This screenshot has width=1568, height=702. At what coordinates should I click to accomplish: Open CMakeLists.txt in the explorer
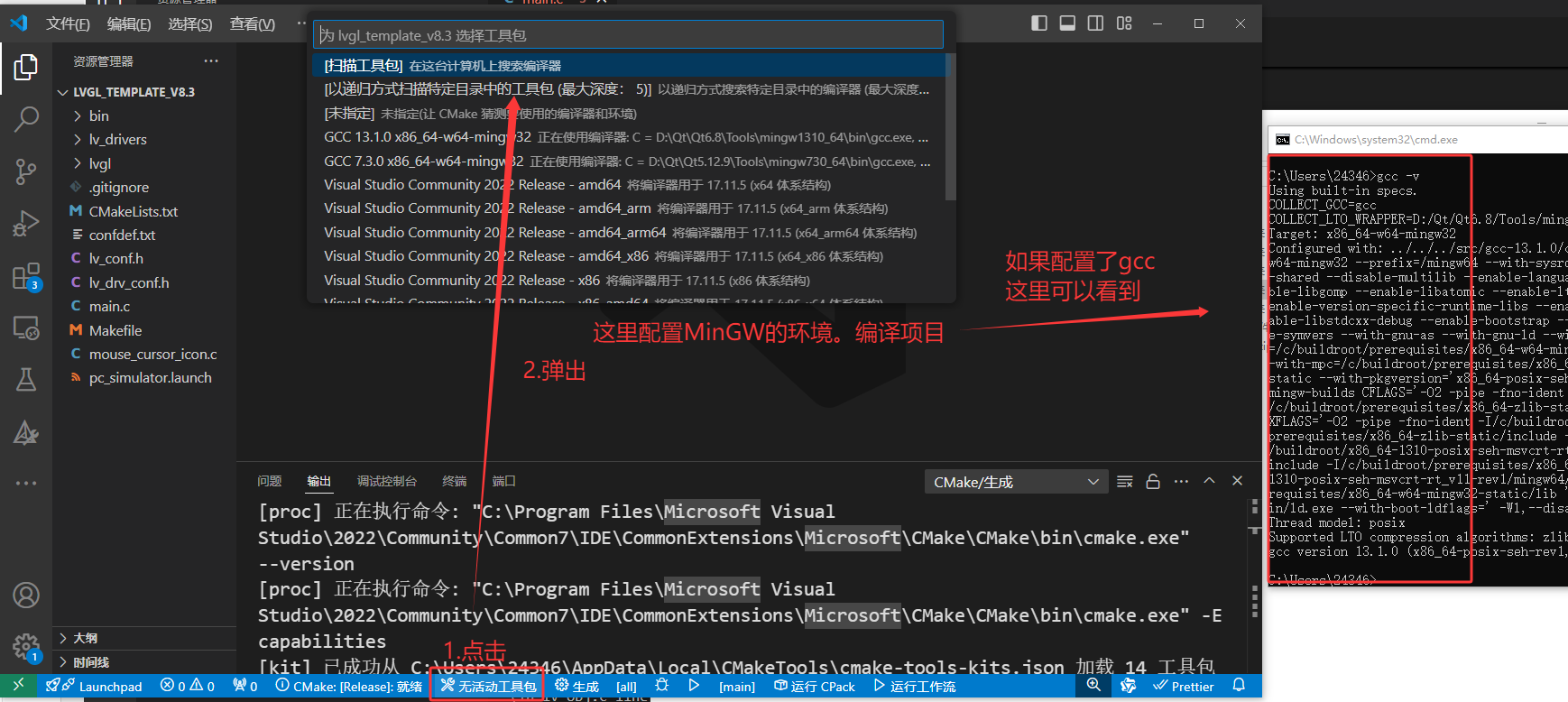(x=144, y=211)
